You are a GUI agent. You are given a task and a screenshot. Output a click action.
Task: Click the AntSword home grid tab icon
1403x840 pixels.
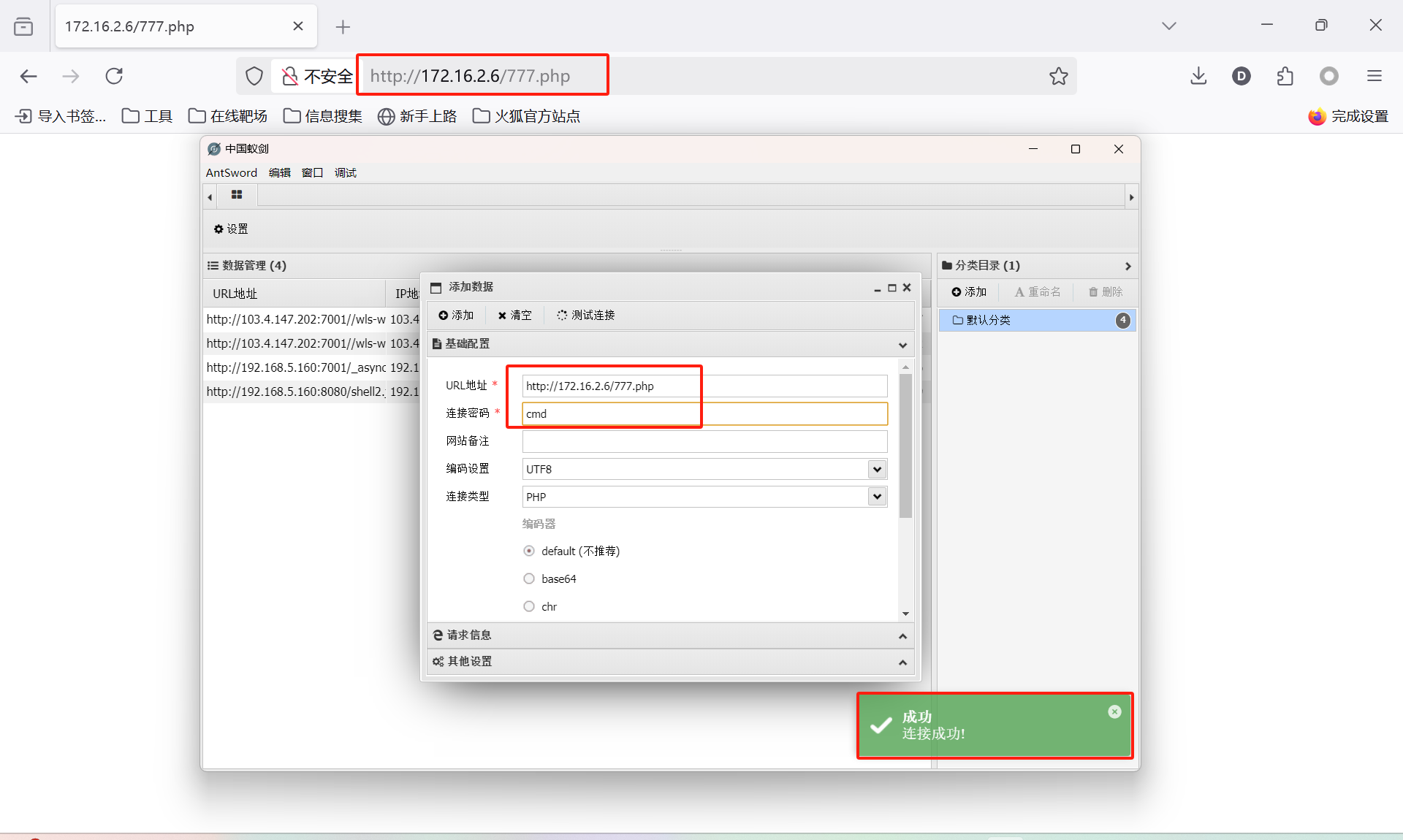click(x=237, y=195)
